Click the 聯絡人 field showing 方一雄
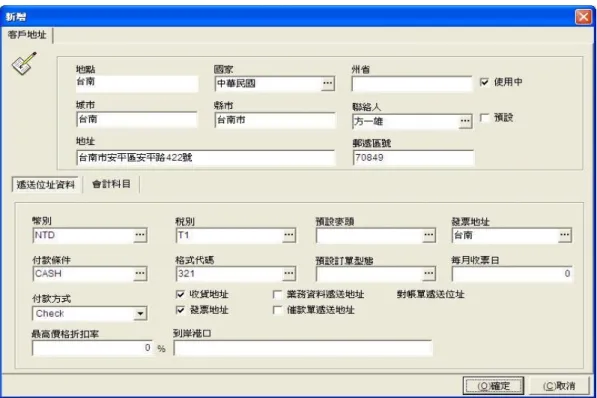 pos(406,121)
